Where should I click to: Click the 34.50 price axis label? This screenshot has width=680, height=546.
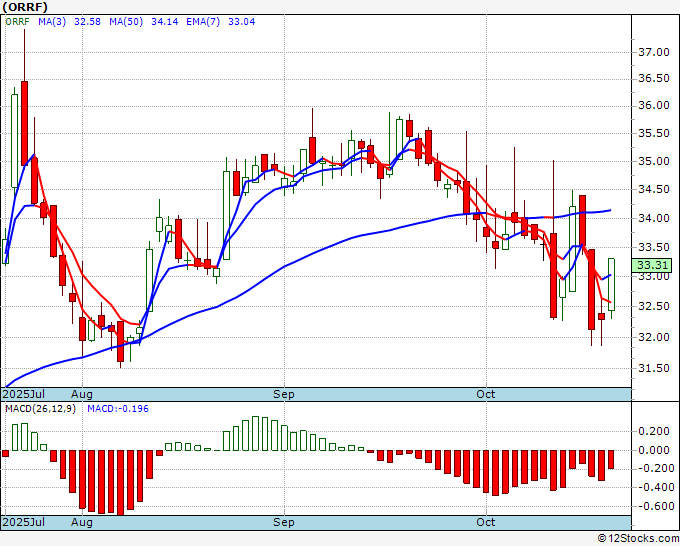654,190
